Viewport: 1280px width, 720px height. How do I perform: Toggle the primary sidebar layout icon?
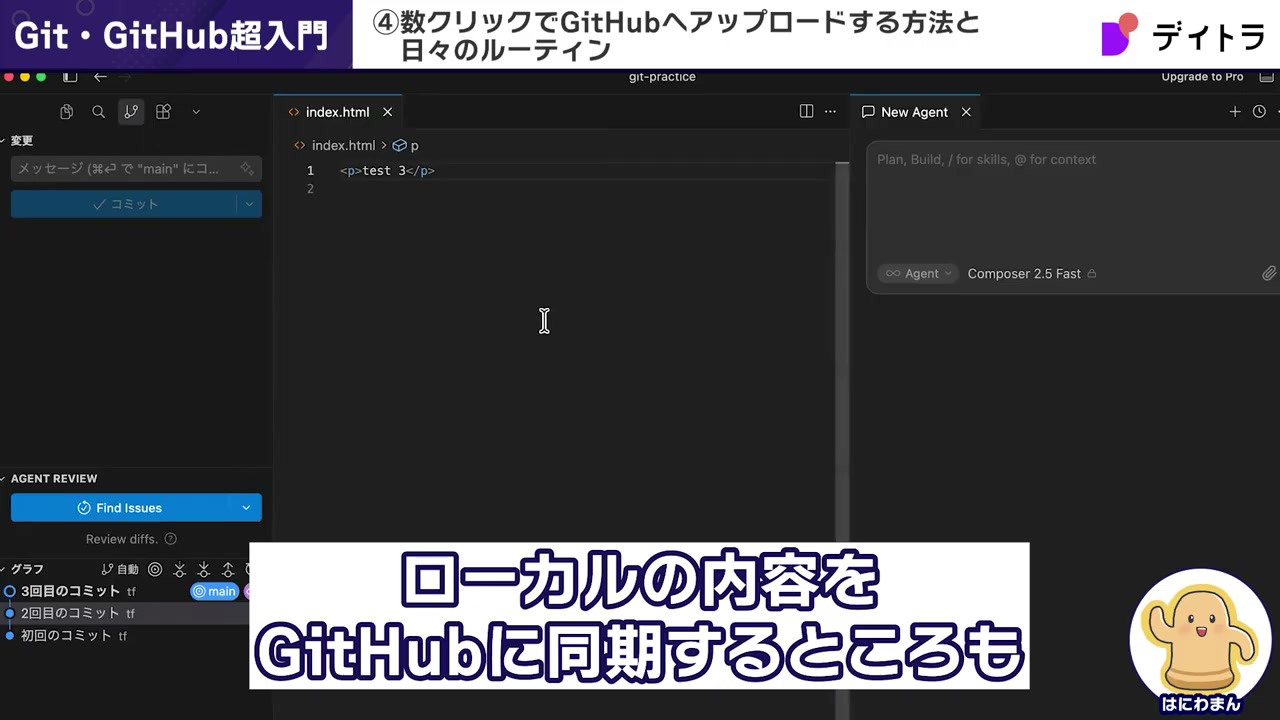(70, 77)
